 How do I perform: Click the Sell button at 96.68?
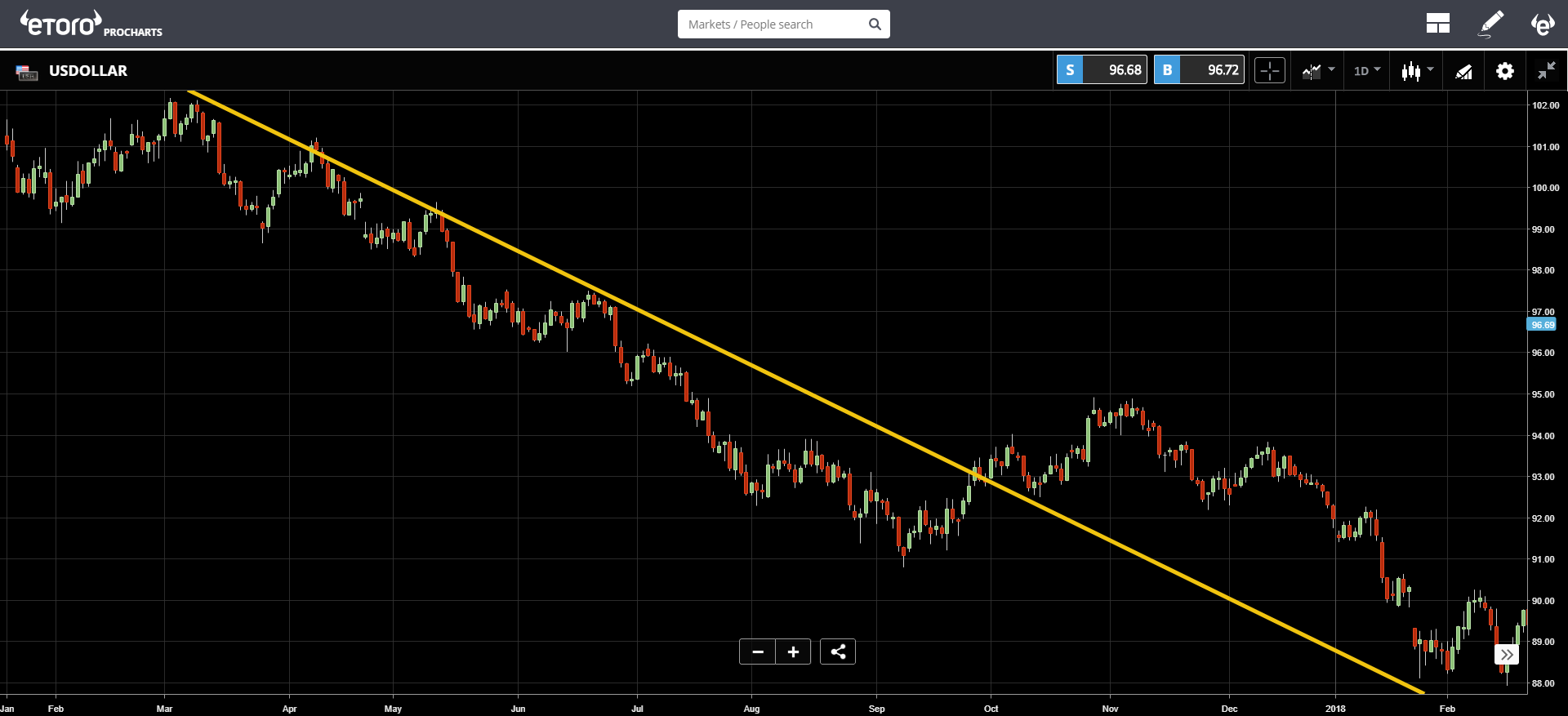tap(1102, 70)
